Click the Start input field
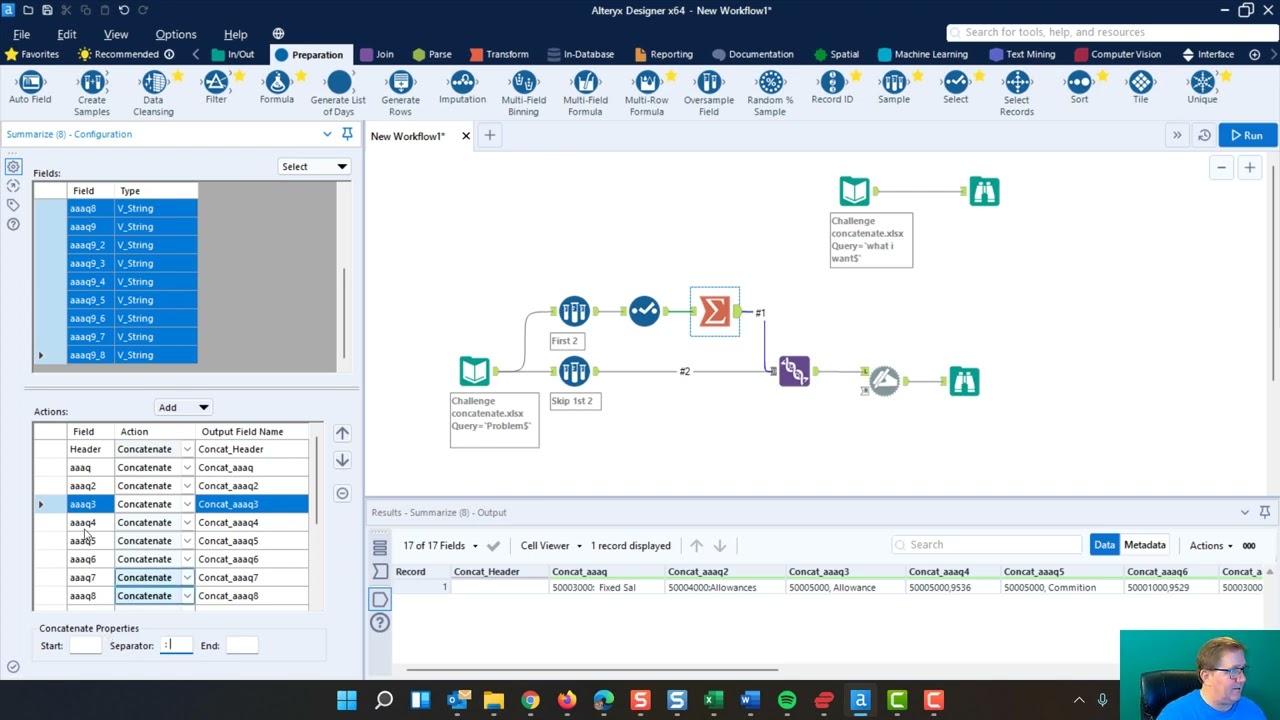The image size is (1280, 720). tap(86, 645)
